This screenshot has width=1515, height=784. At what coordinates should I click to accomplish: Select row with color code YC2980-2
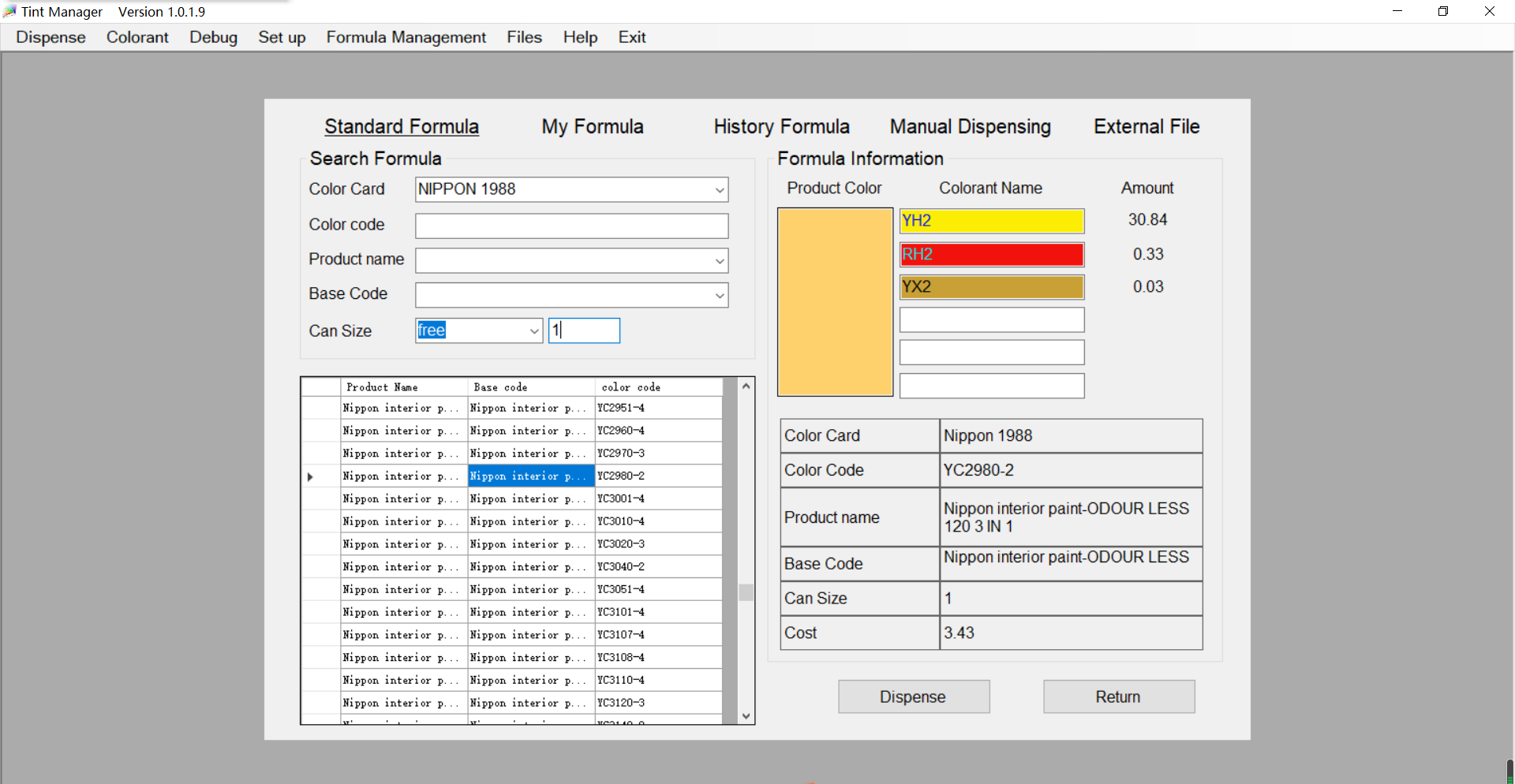511,476
